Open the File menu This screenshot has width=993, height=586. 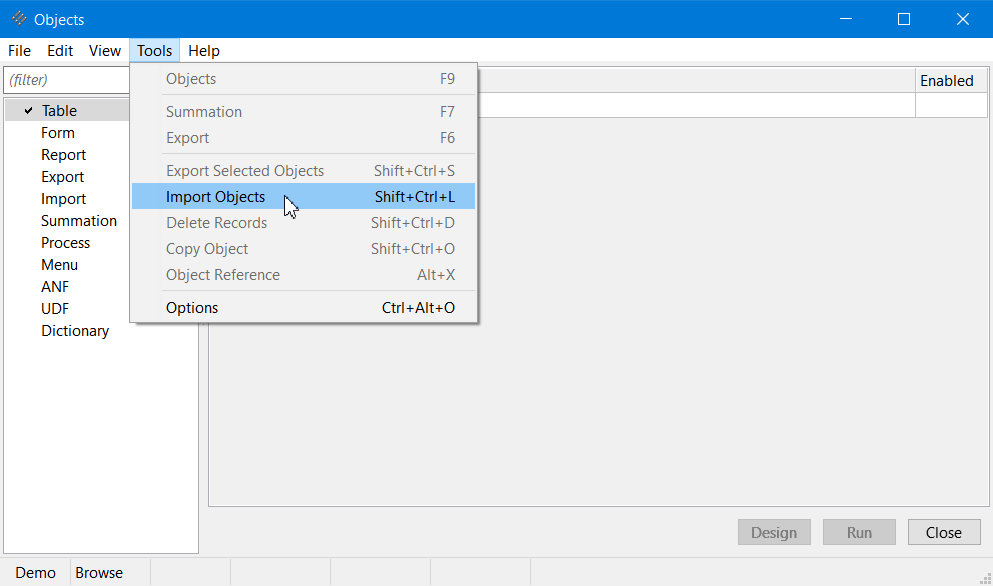pos(19,51)
